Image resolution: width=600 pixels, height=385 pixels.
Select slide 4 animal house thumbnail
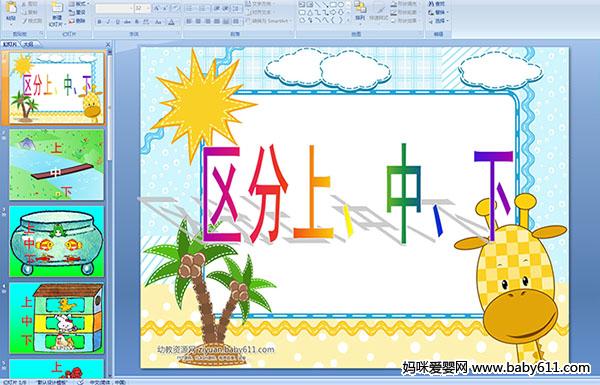pyautogui.click(x=57, y=318)
